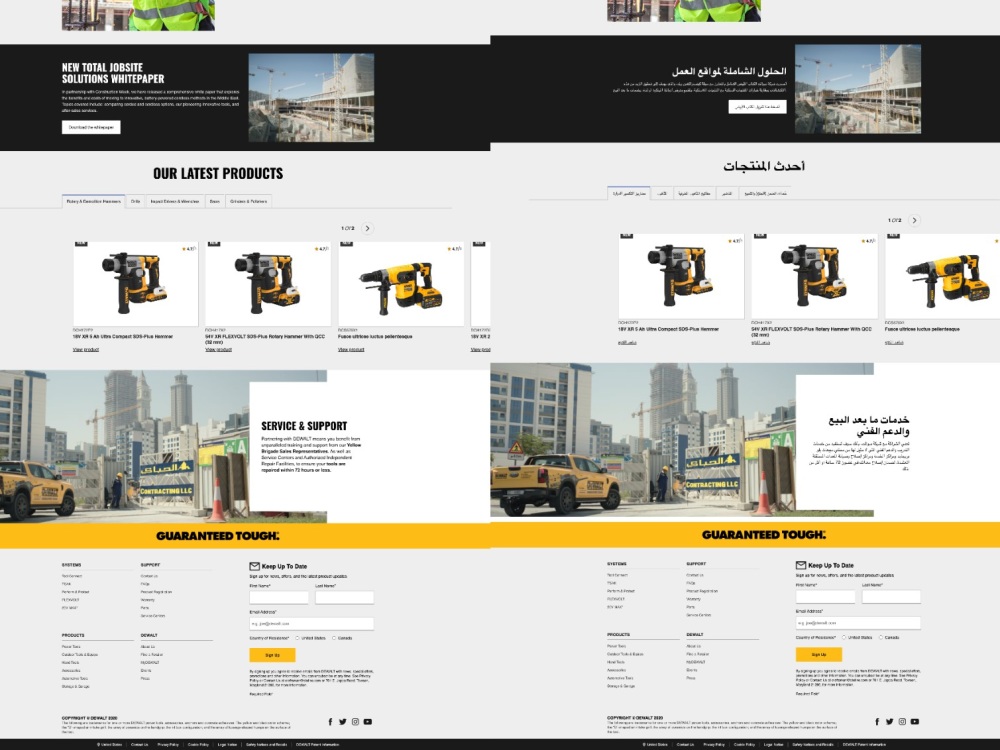Select United States radio button, Arabic page
The image size is (1000, 750).
tap(844, 637)
